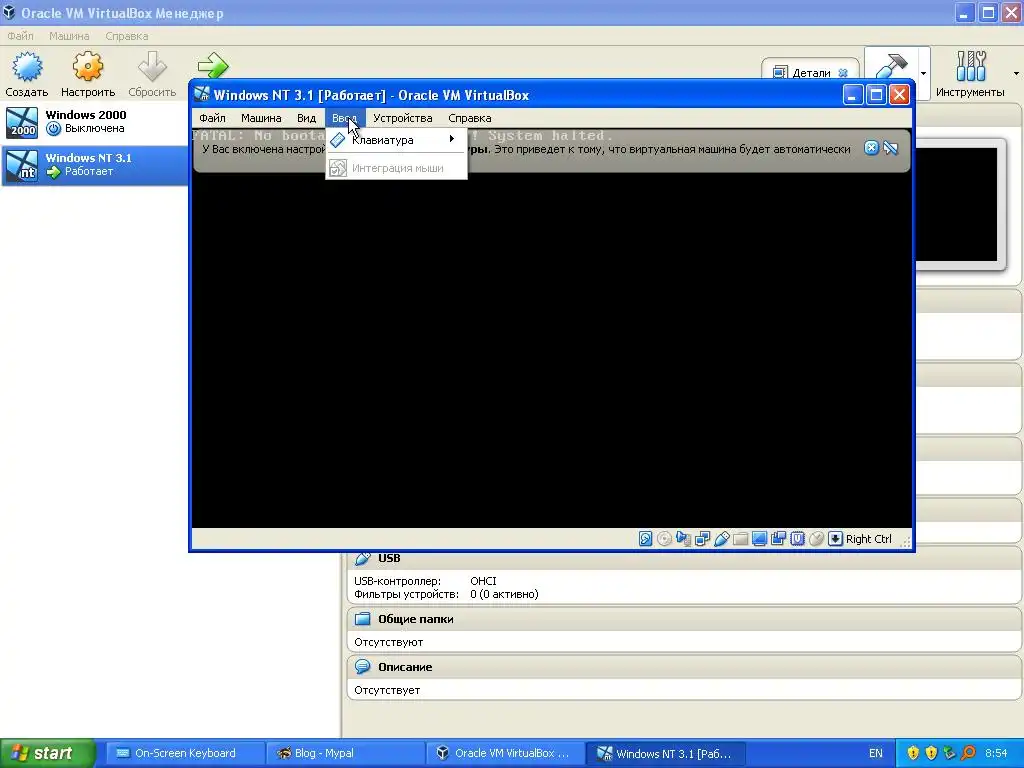Viewport: 1024px width, 768px height.
Task: Expand the Клавиатура submenu arrow
Action: [451, 139]
